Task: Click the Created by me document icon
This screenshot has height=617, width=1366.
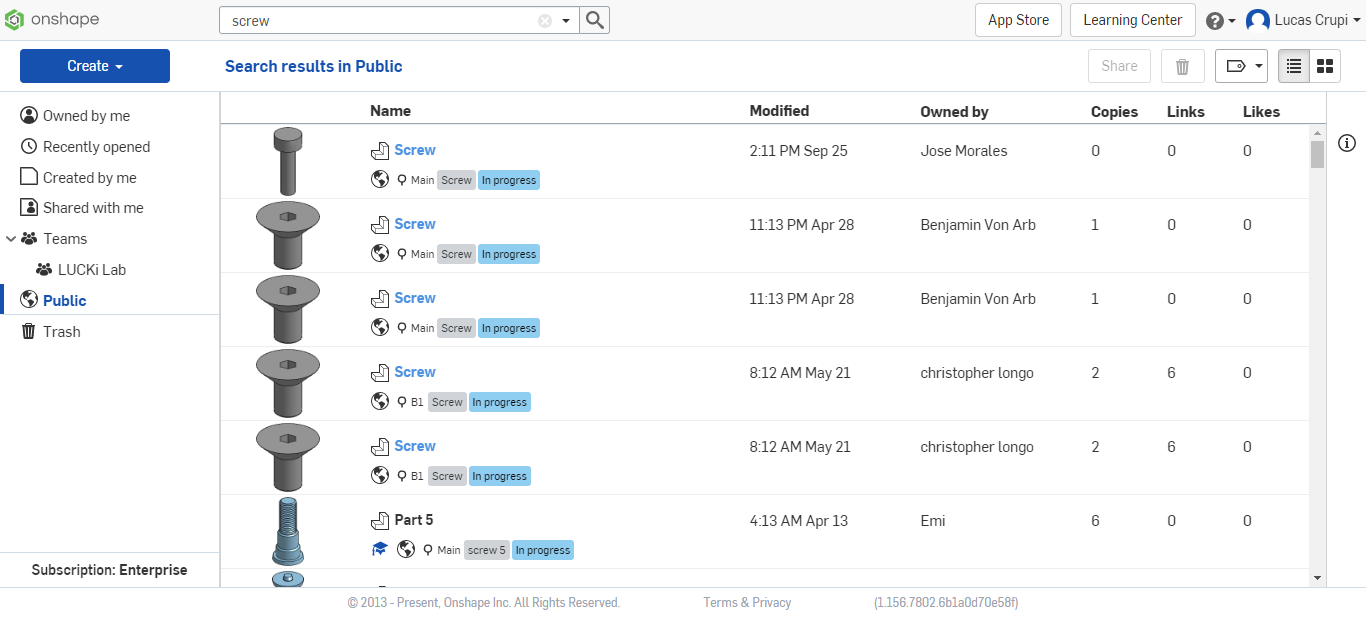Action: [29, 177]
